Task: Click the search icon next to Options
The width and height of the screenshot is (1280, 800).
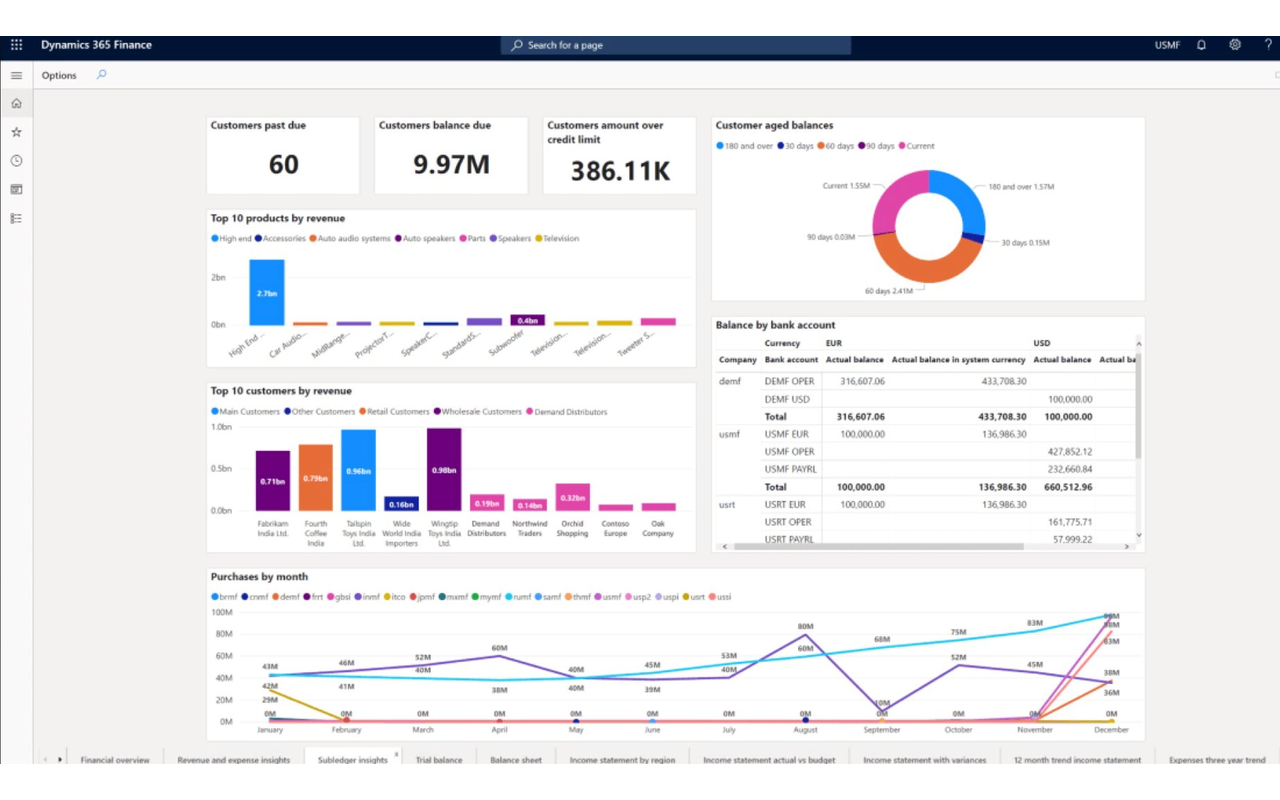Action: [x=101, y=75]
